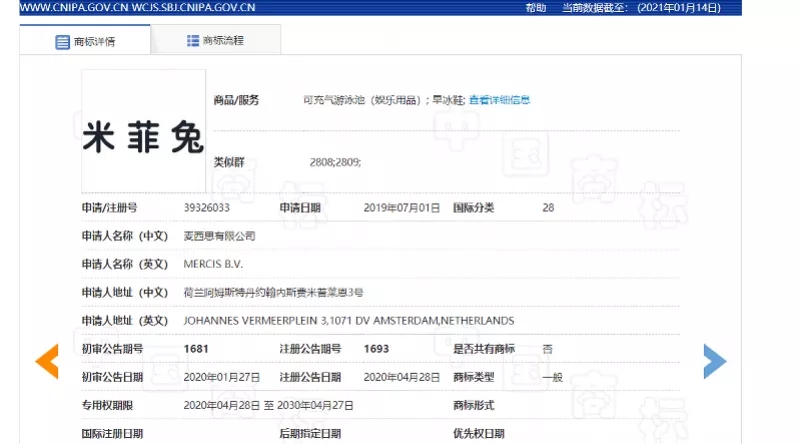Image resolution: width=800 pixels, height=444 pixels.
Task: Click trademark type value 一般
Action: tap(552, 377)
